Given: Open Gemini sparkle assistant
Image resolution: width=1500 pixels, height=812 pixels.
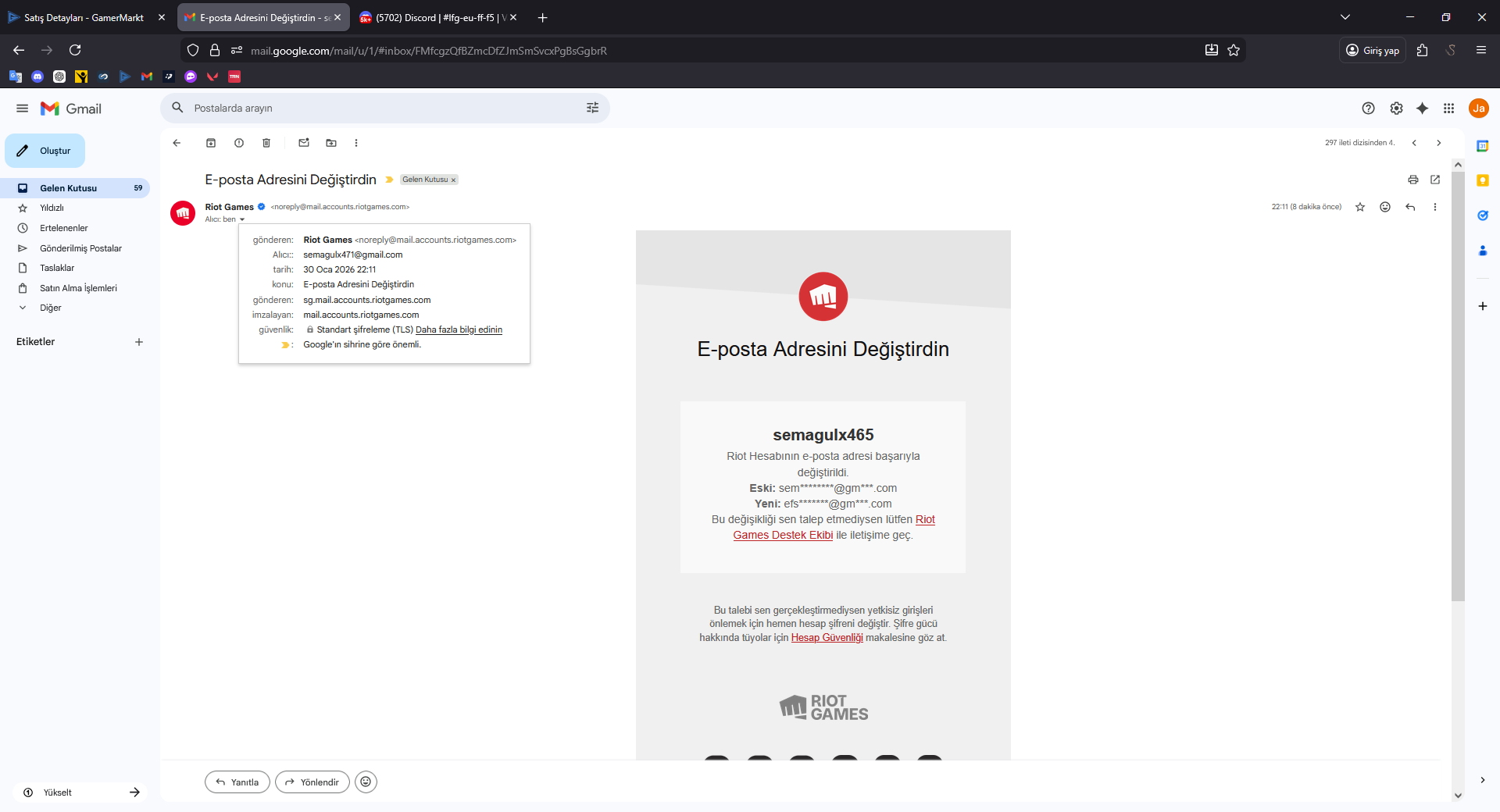Looking at the screenshot, I should [x=1423, y=109].
